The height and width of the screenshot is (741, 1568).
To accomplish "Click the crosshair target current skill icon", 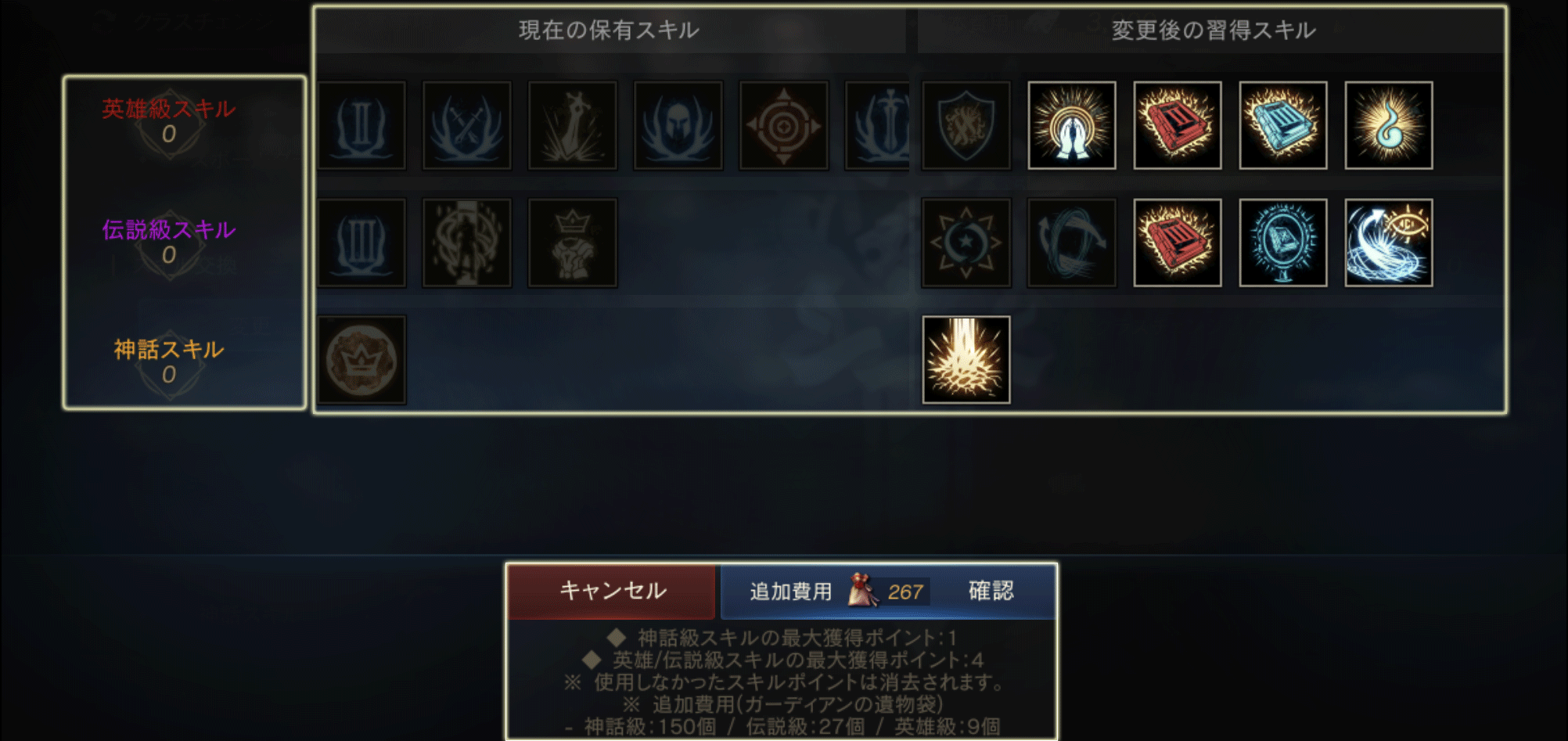I will (783, 125).
